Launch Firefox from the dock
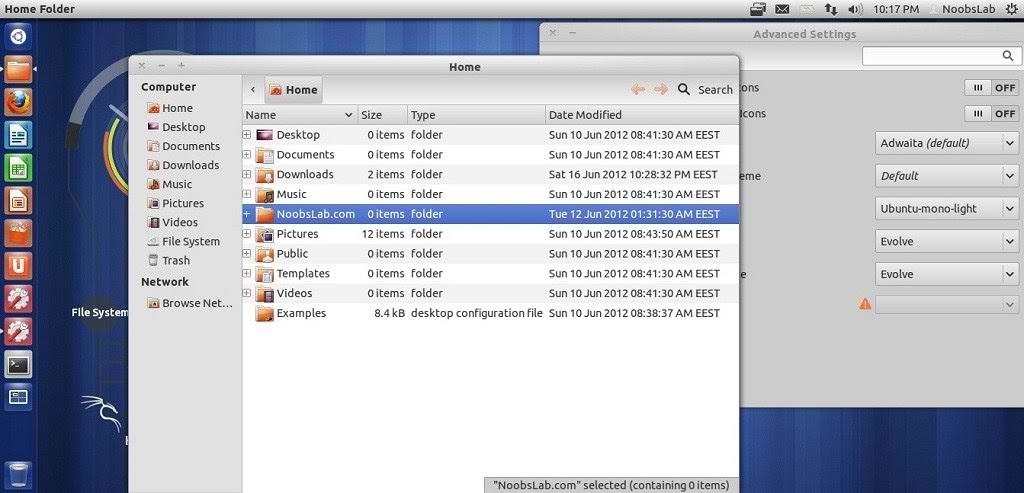Screen dimensions: 1024x493 click(x=18, y=103)
